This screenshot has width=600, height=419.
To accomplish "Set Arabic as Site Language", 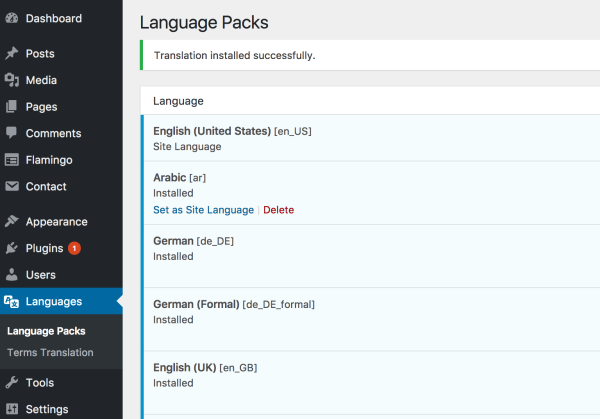I will click(x=203, y=210).
